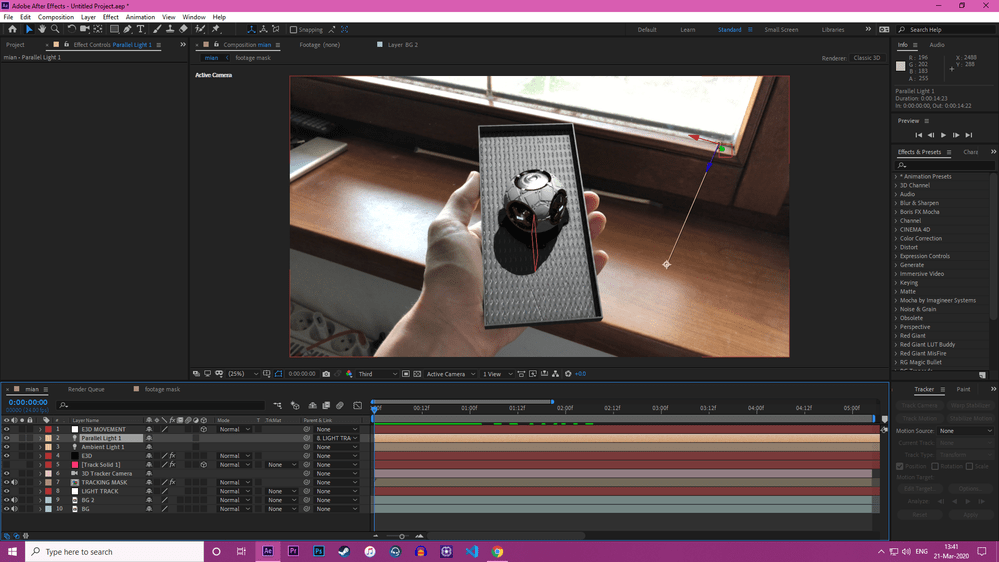Screen dimensions: 999x562
Task: Switch to the Render Queue tab
Action: coord(86,389)
